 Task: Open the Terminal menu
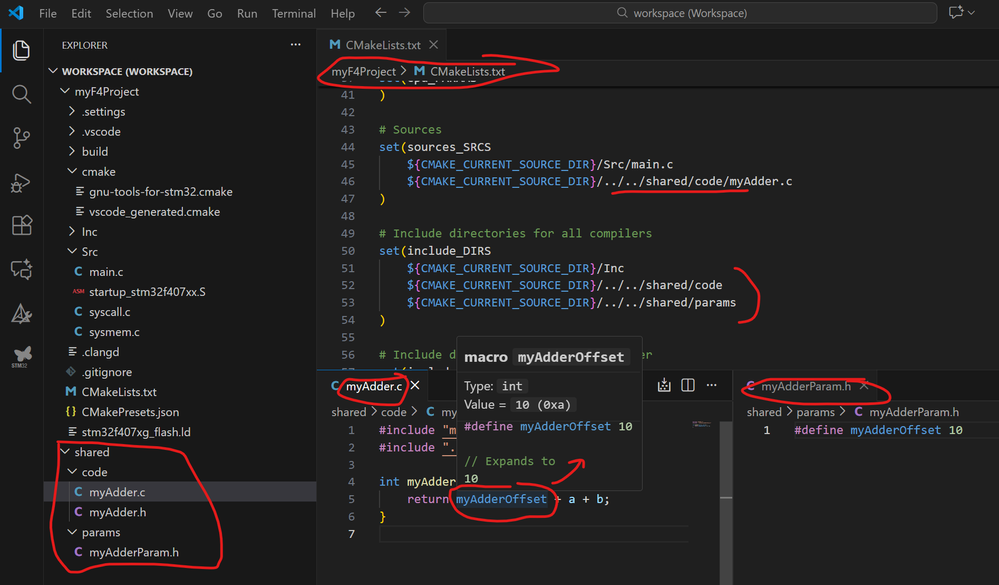(x=293, y=13)
